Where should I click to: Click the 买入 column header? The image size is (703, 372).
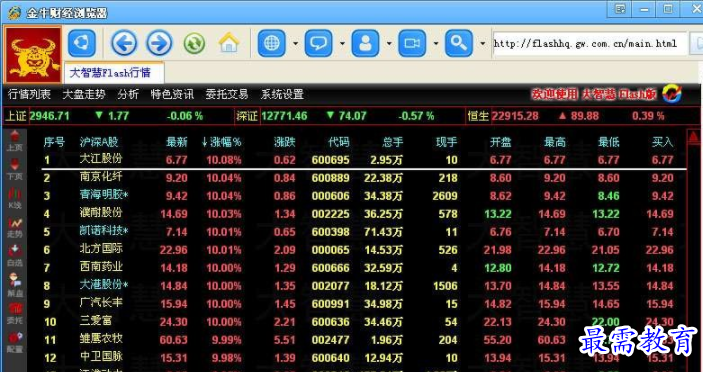pos(662,143)
